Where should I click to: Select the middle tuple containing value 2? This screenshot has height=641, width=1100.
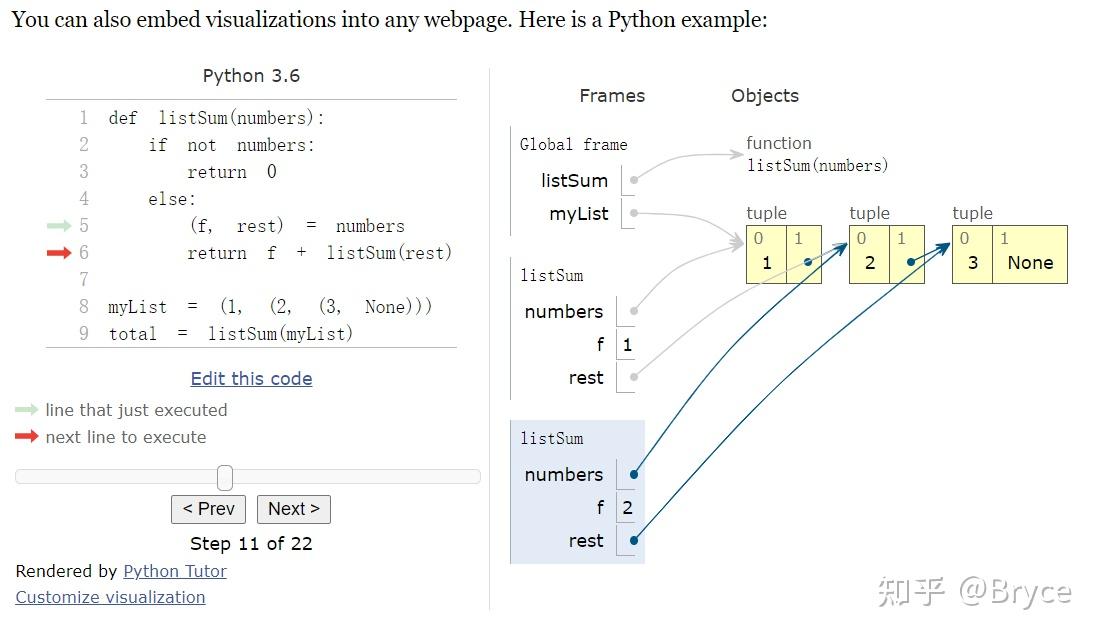coord(887,253)
